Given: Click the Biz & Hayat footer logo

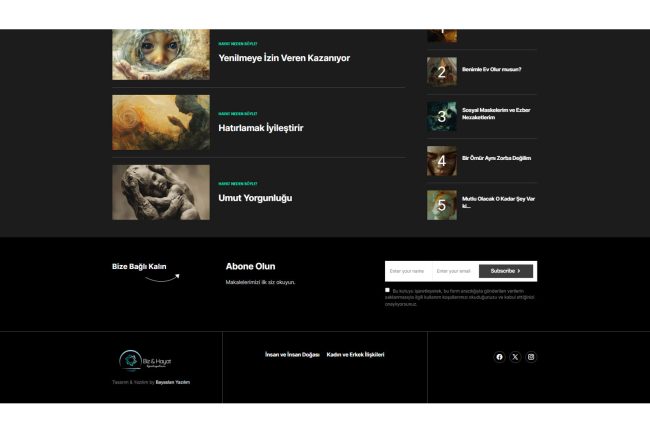Looking at the screenshot, I should (151, 360).
